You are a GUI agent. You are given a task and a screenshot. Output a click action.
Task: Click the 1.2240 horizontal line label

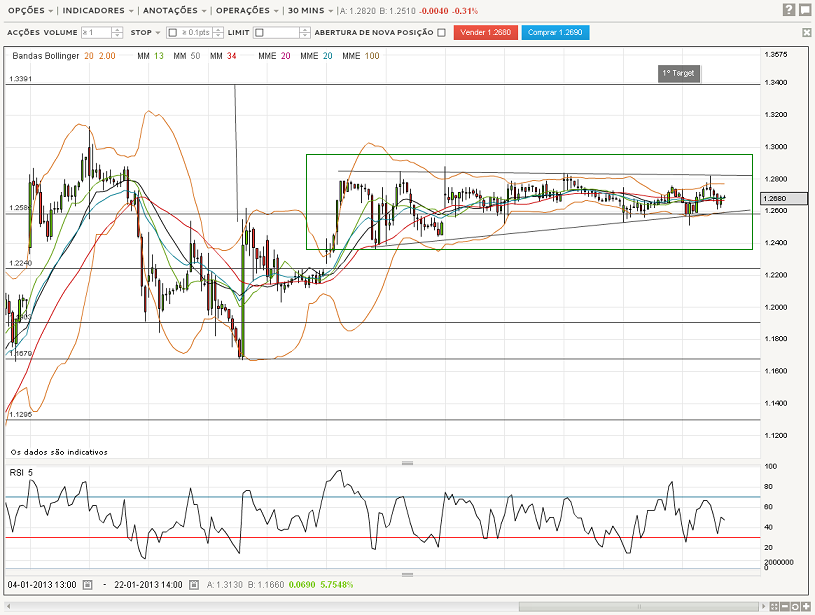20,263
